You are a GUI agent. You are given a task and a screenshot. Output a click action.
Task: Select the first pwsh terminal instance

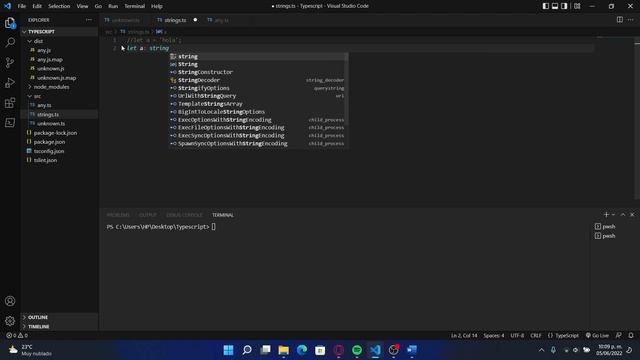(605, 227)
